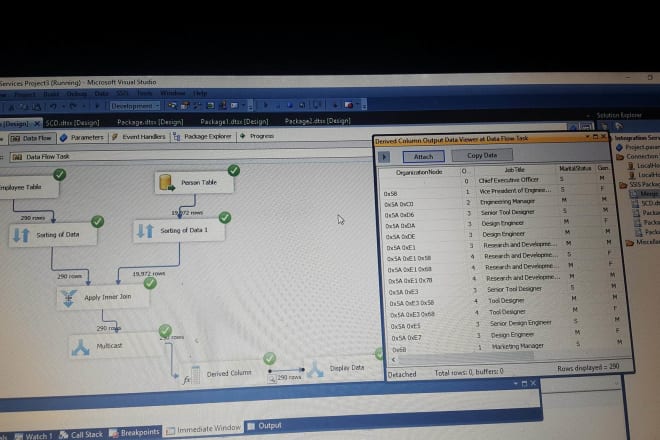Click the Project.params icon in Solution Explorer
The image size is (660, 440).
619,147
